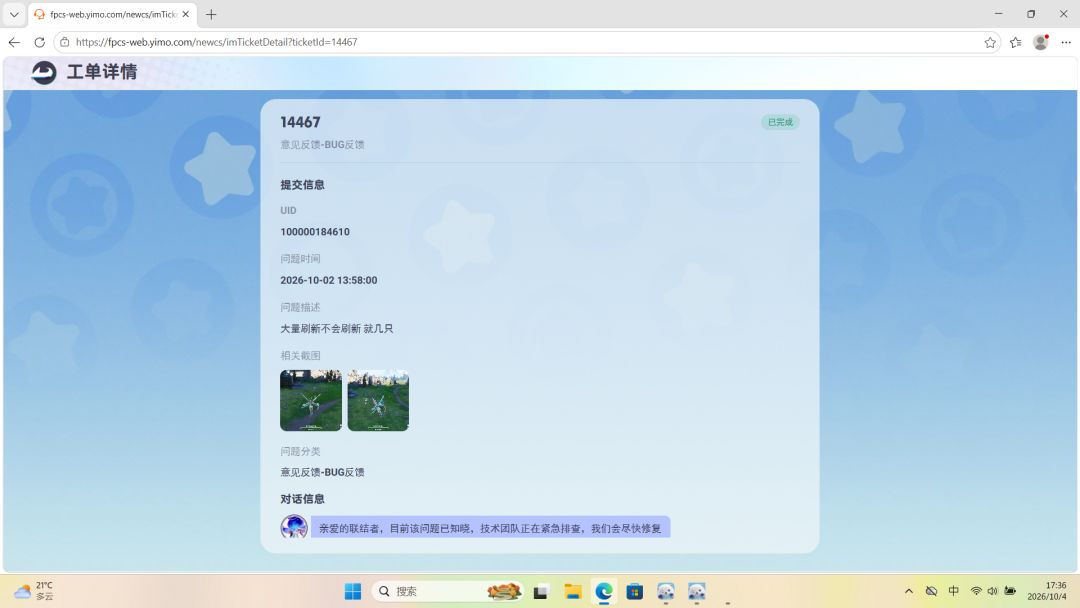Click the 意见反馈-BUG反馈 subtitle under ticket number

coord(322,145)
